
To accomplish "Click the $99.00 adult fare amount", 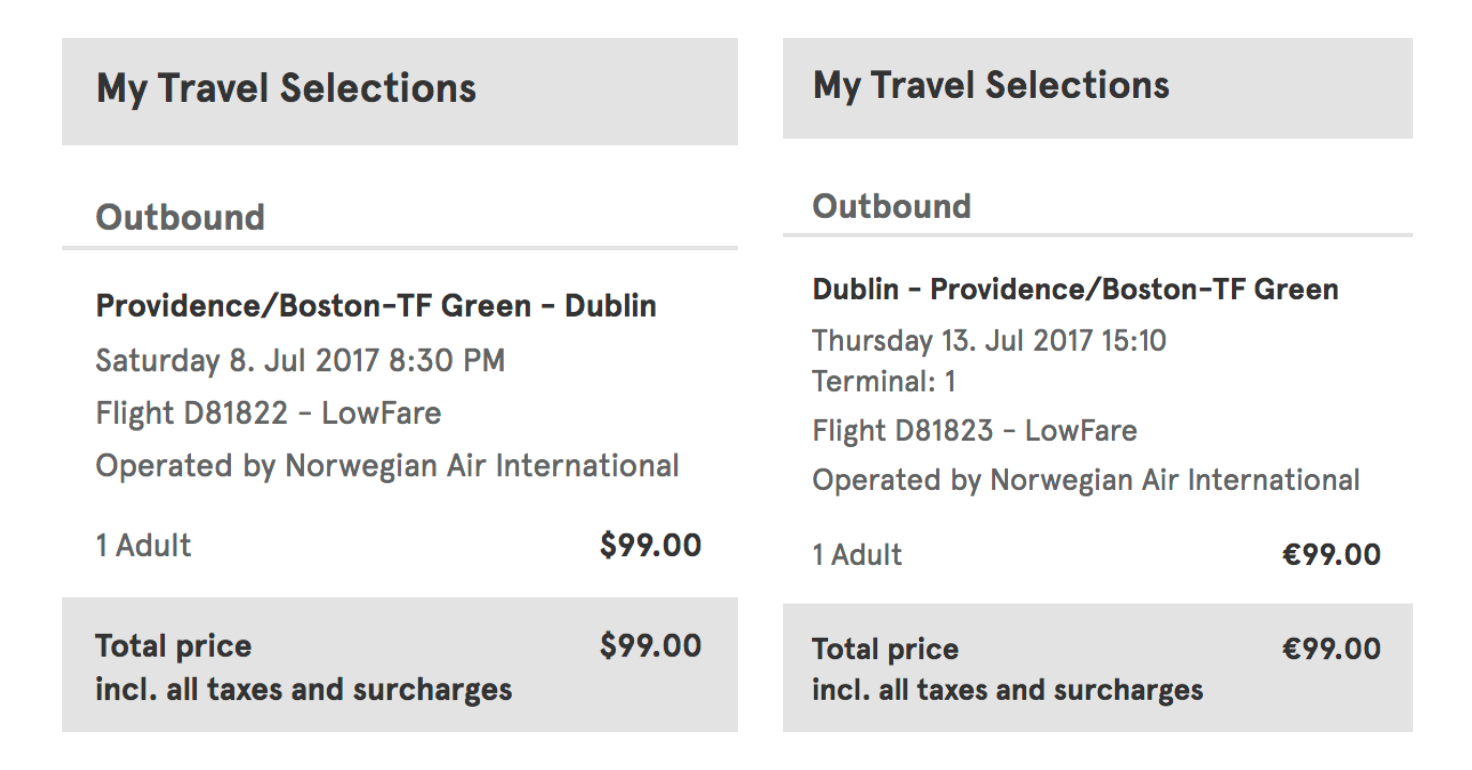I will click(650, 546).
